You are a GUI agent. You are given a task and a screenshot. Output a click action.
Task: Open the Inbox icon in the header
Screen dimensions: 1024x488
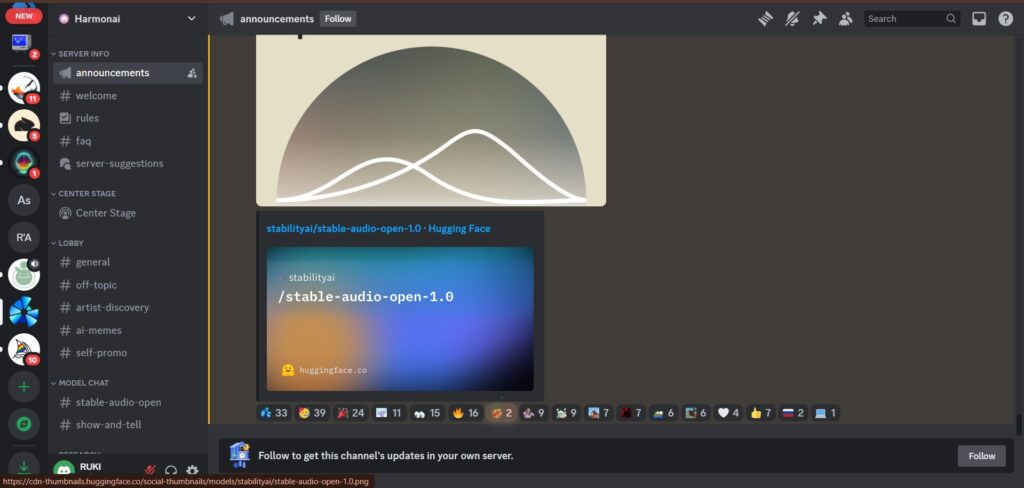click(979, 18)
